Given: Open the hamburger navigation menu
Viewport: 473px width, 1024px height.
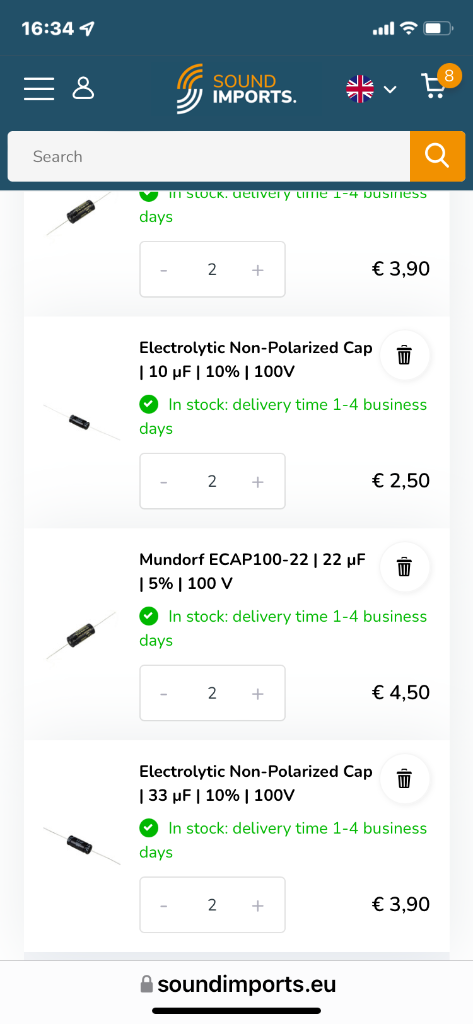Looking at the screenshot, I should pos(39,88).
